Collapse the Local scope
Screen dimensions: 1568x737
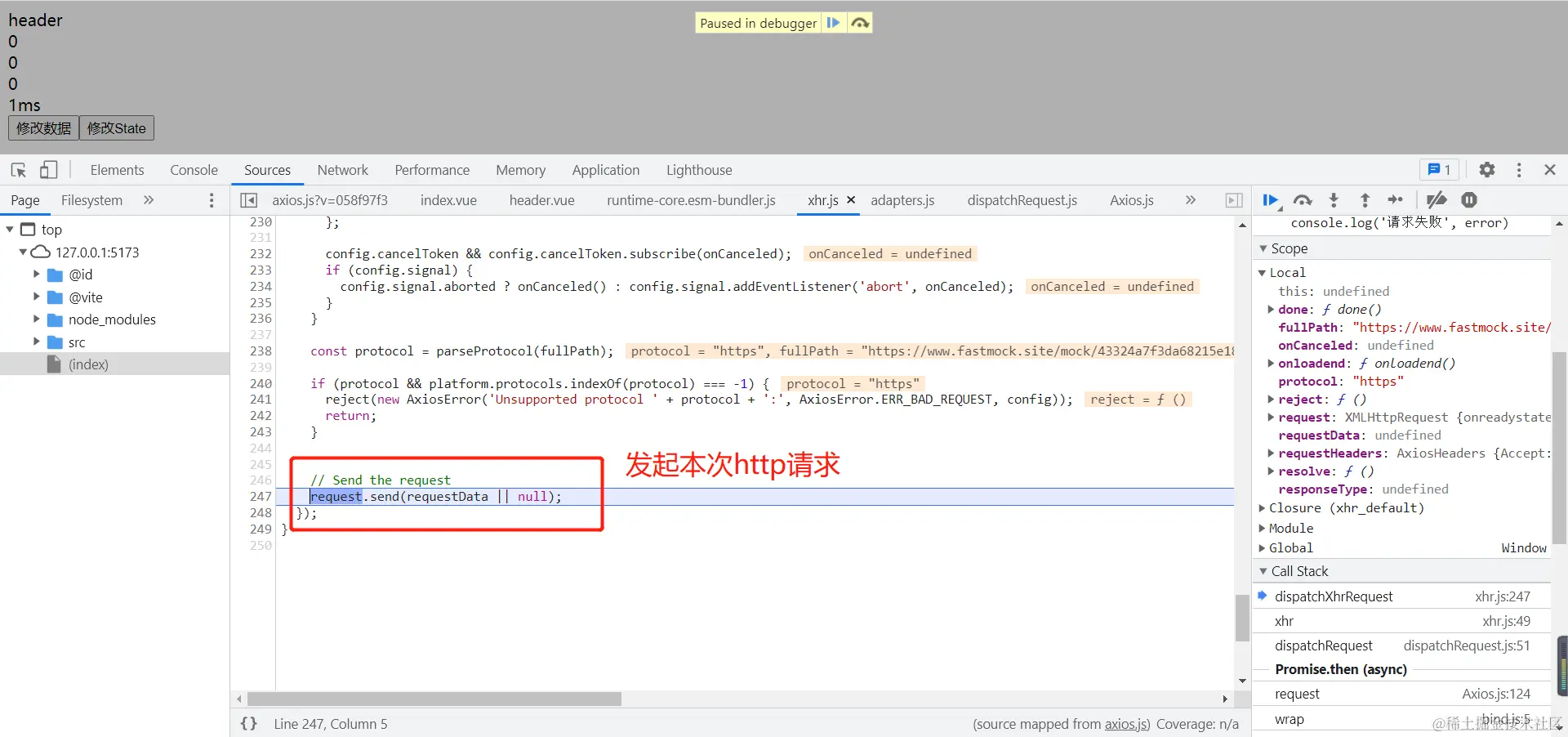[x=1262, y=273]
